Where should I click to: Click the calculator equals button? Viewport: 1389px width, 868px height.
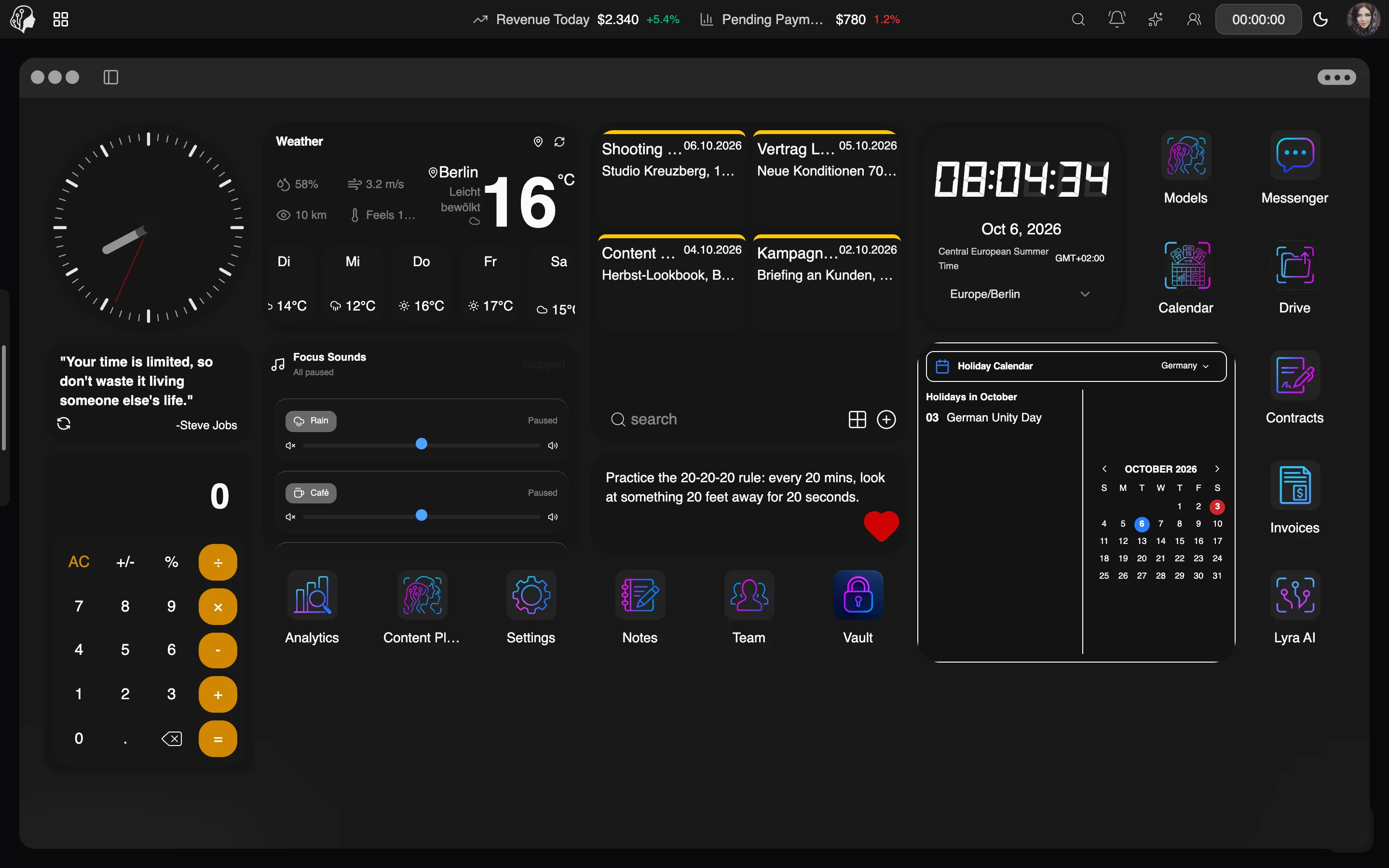pyautogui.click(x=218, y=739)
